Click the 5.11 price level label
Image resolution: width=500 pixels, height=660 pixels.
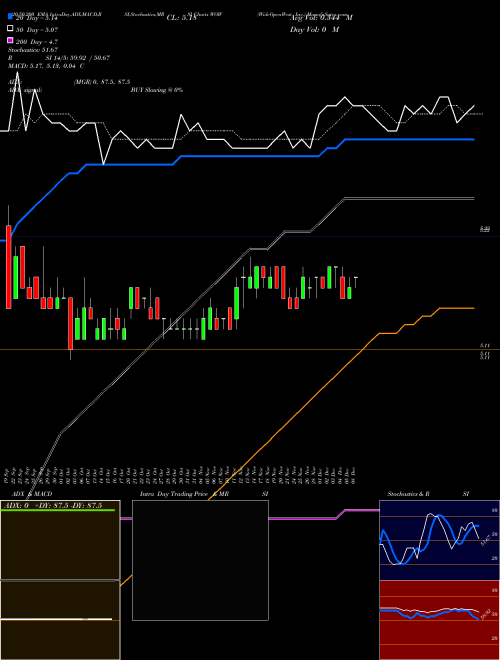click(485, 345)
